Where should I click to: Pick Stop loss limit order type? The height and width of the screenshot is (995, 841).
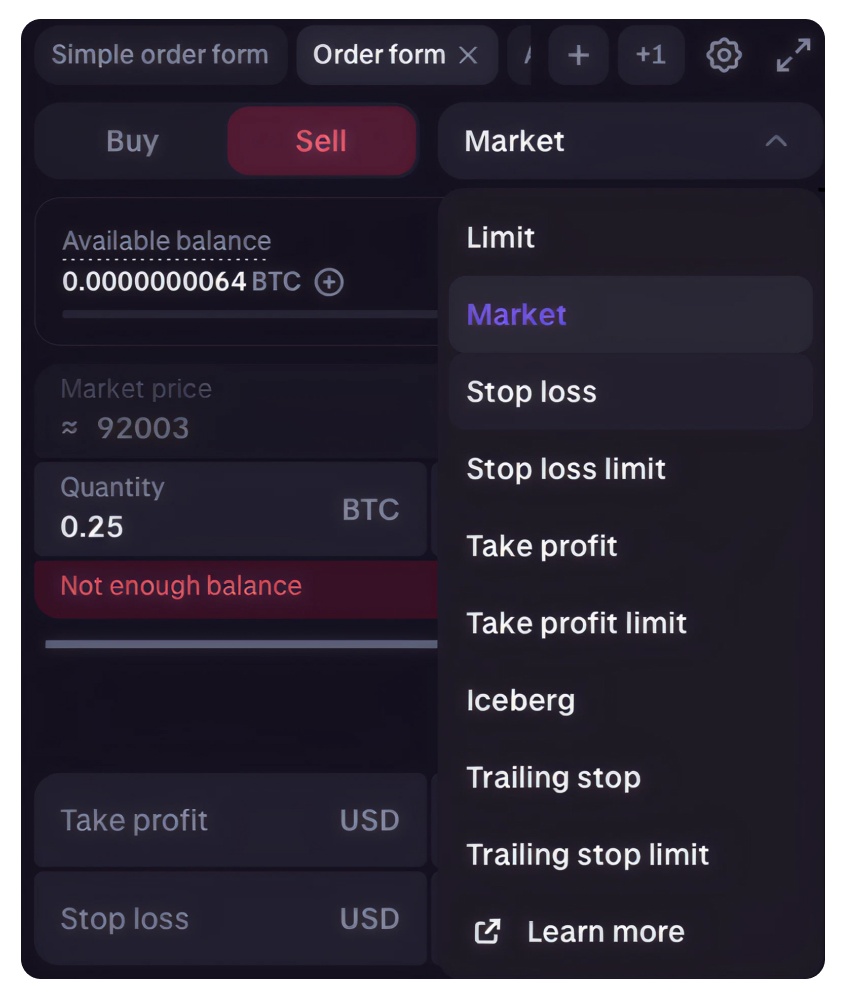pos(566,469)
